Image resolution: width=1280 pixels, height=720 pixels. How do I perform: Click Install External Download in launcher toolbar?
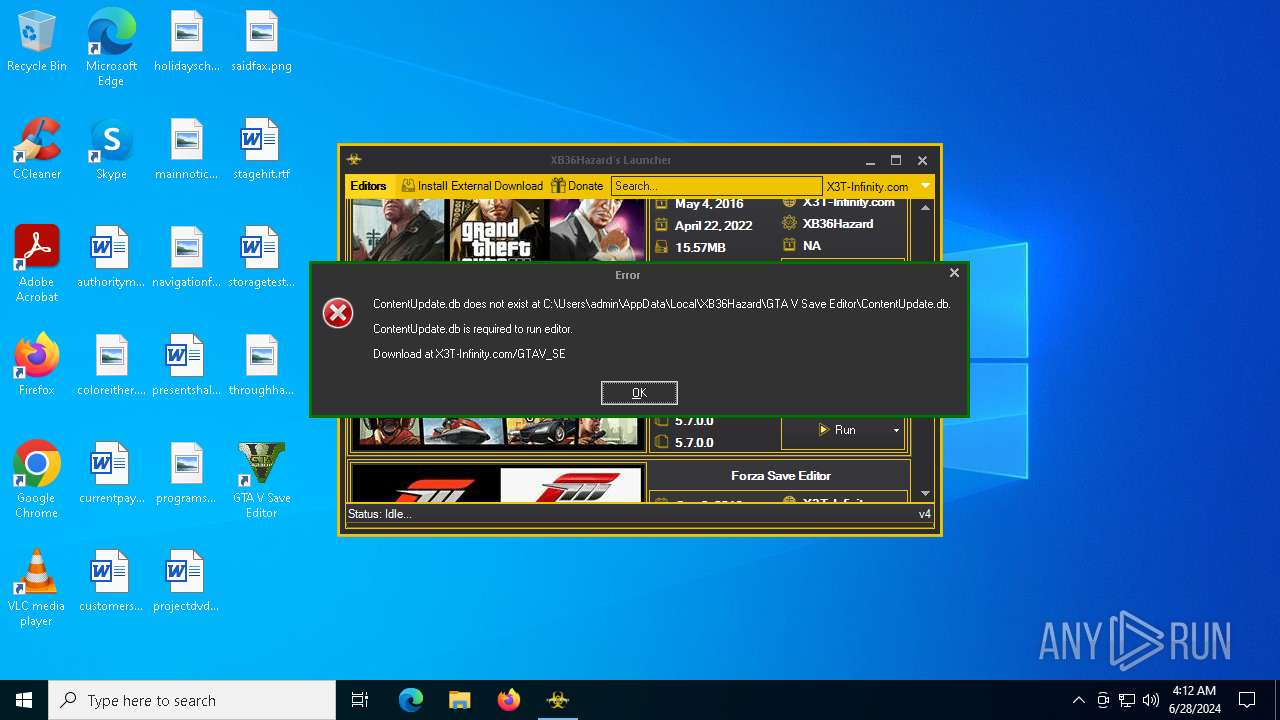[x=472, y=186]
